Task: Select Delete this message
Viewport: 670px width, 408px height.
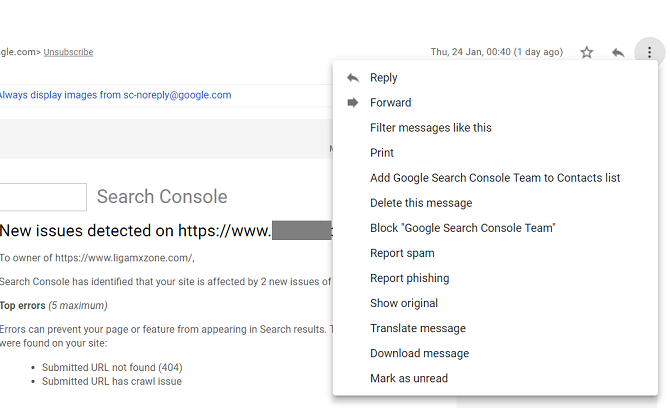Action: click(495, 203)
